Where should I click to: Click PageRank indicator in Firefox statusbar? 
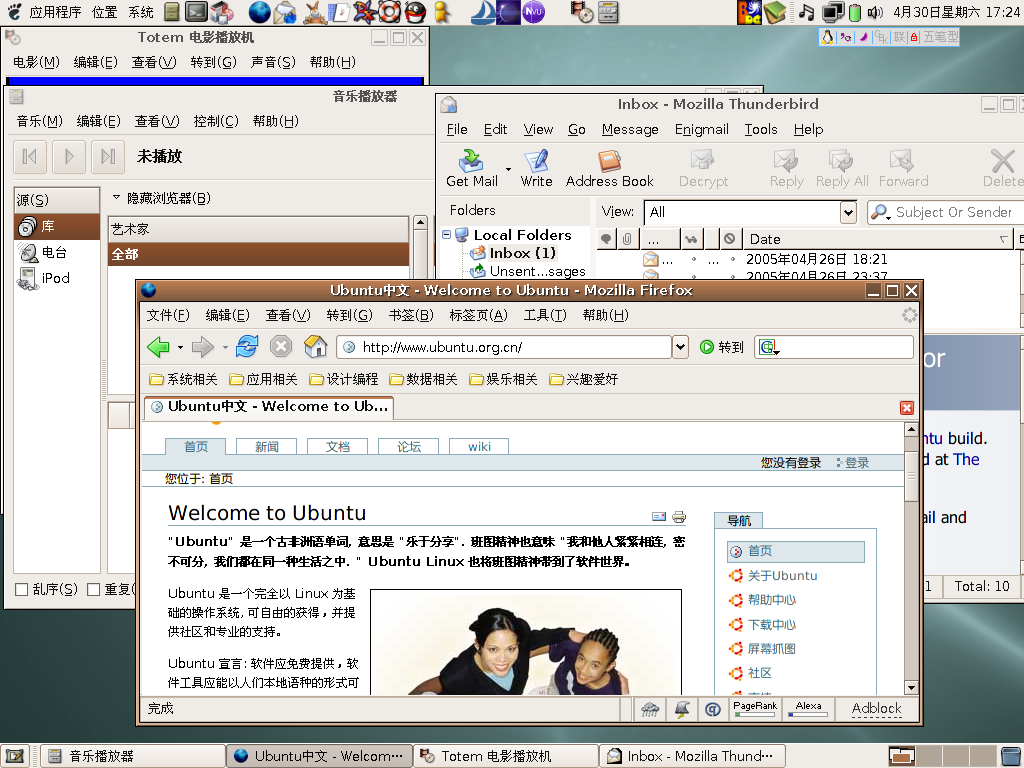pos(755,709)
